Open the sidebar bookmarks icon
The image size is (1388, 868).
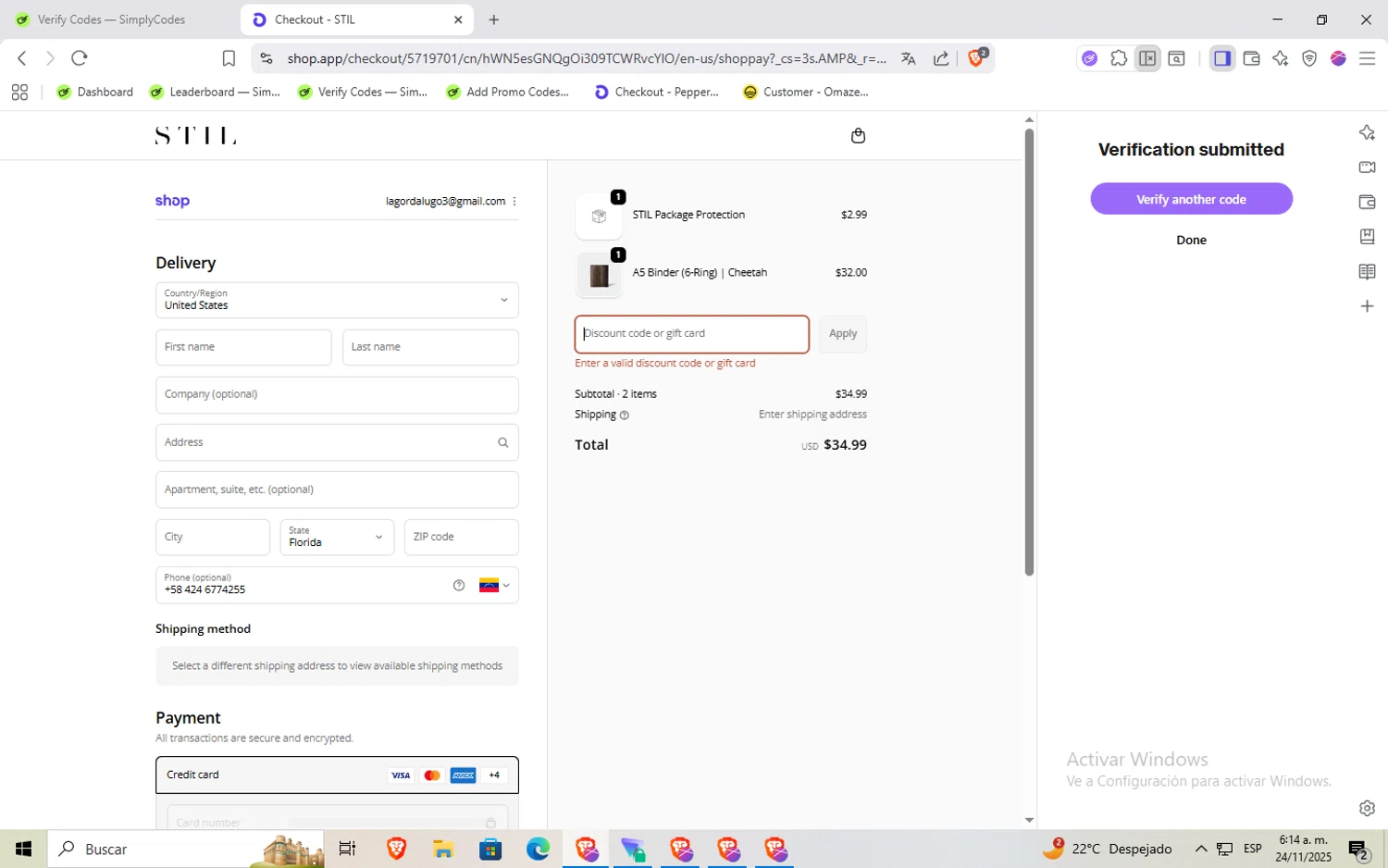click(1367, 236)
